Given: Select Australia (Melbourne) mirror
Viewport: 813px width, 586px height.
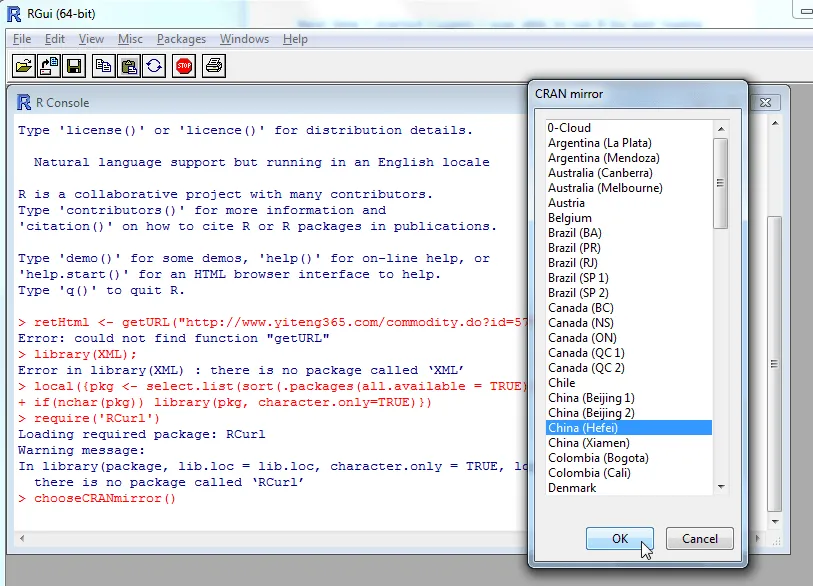Looking at the screenshot, I should pyautogui.click(x=629, y=188).
